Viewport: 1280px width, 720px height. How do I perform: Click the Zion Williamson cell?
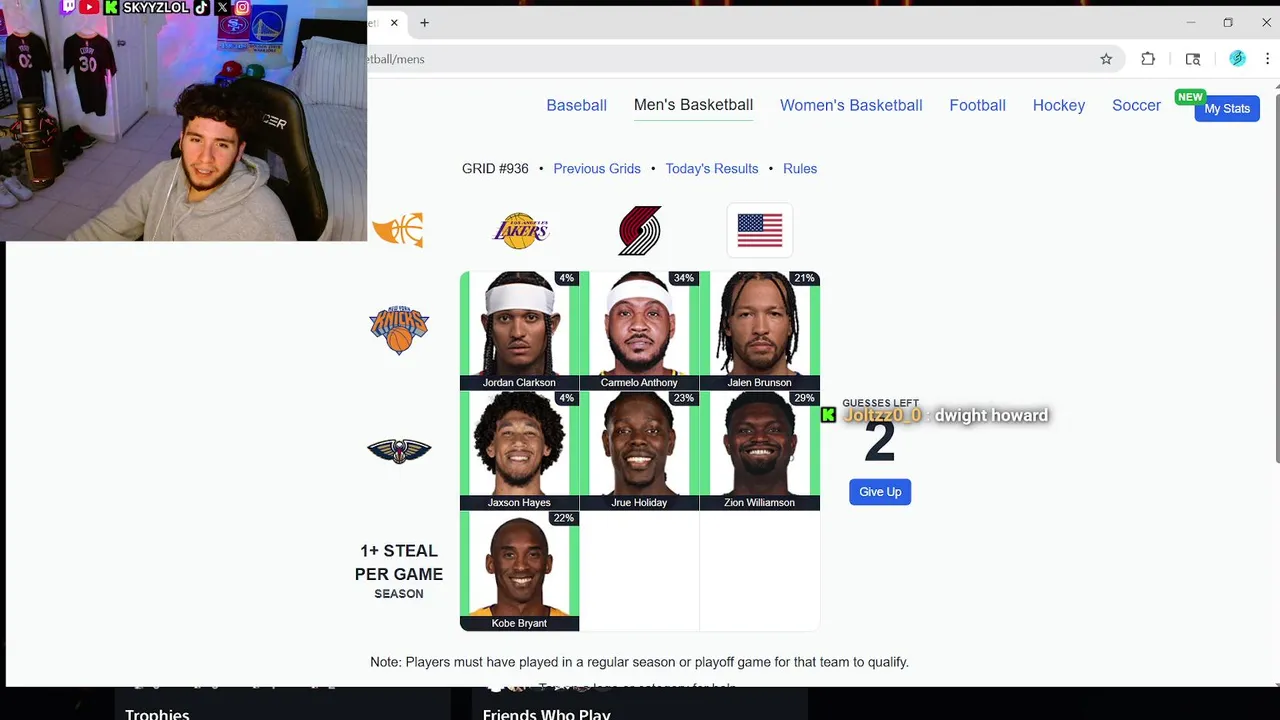tap(760, 450)
